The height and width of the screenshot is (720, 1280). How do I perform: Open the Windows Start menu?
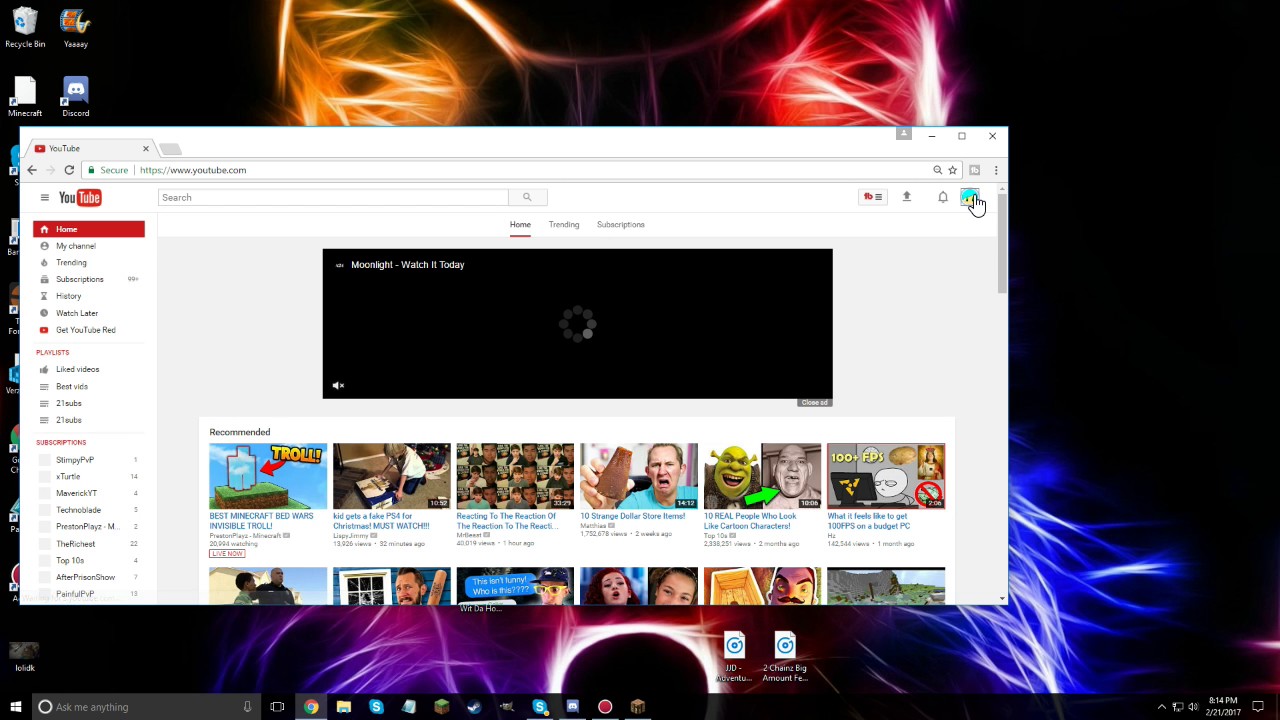tap(16, 707)
